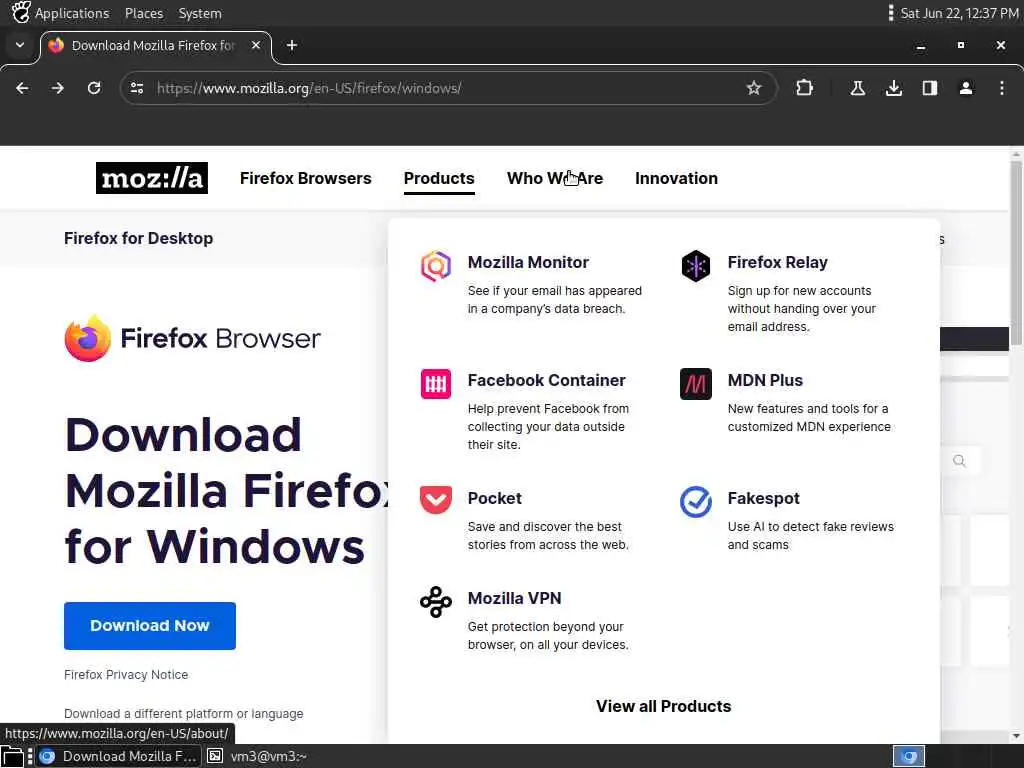Open the Mozilla VPN heading link
Image resolution: width=1024 pixels, height=768 pixels.
click(x=514, y=598)
